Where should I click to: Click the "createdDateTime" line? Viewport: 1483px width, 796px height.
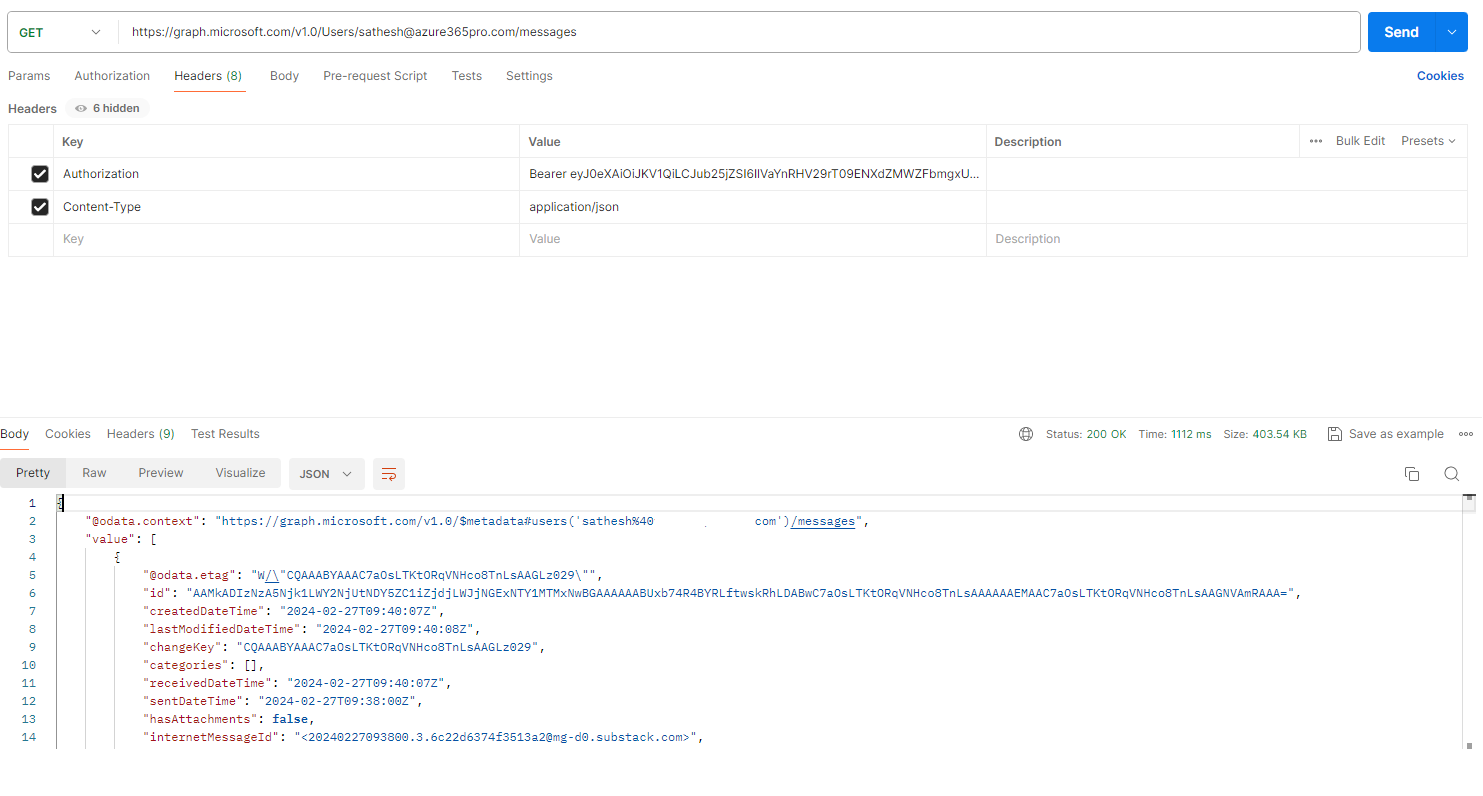(293, 611)
